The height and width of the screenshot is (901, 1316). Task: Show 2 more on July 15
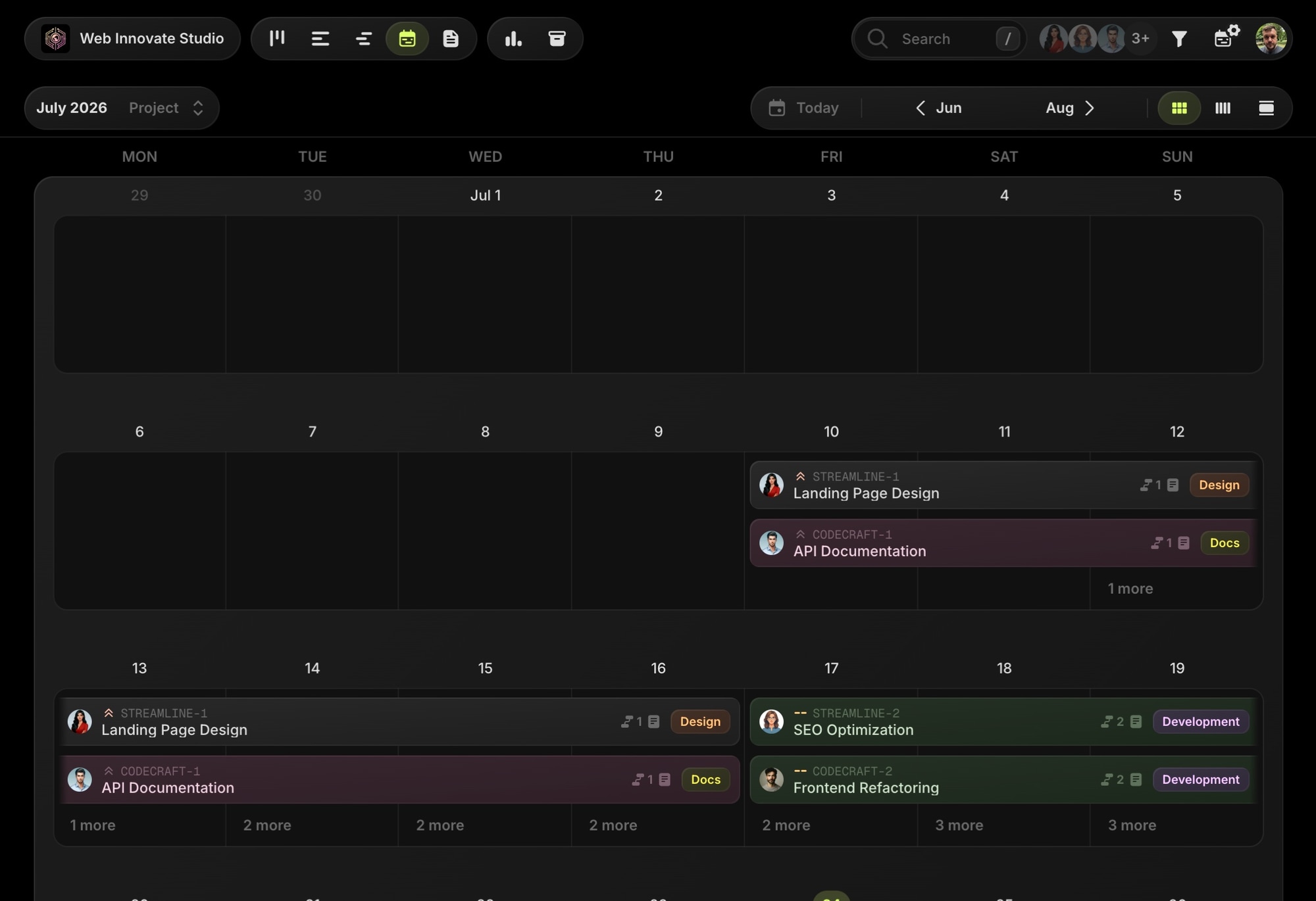(x=440, y=825)
